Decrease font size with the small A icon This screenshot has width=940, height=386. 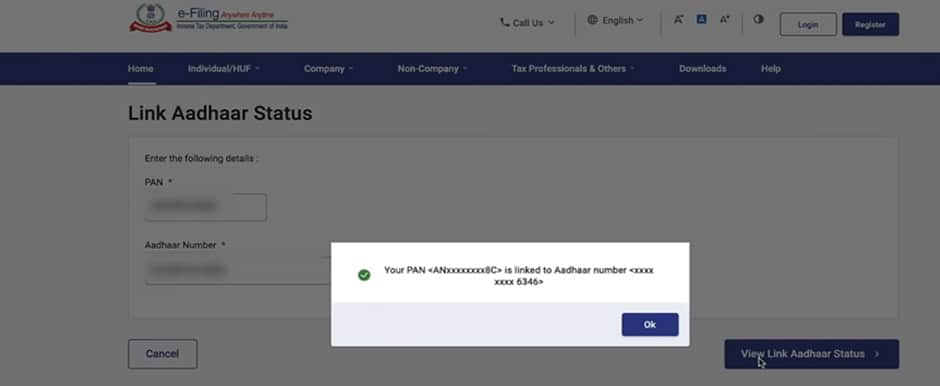(678, 19)
